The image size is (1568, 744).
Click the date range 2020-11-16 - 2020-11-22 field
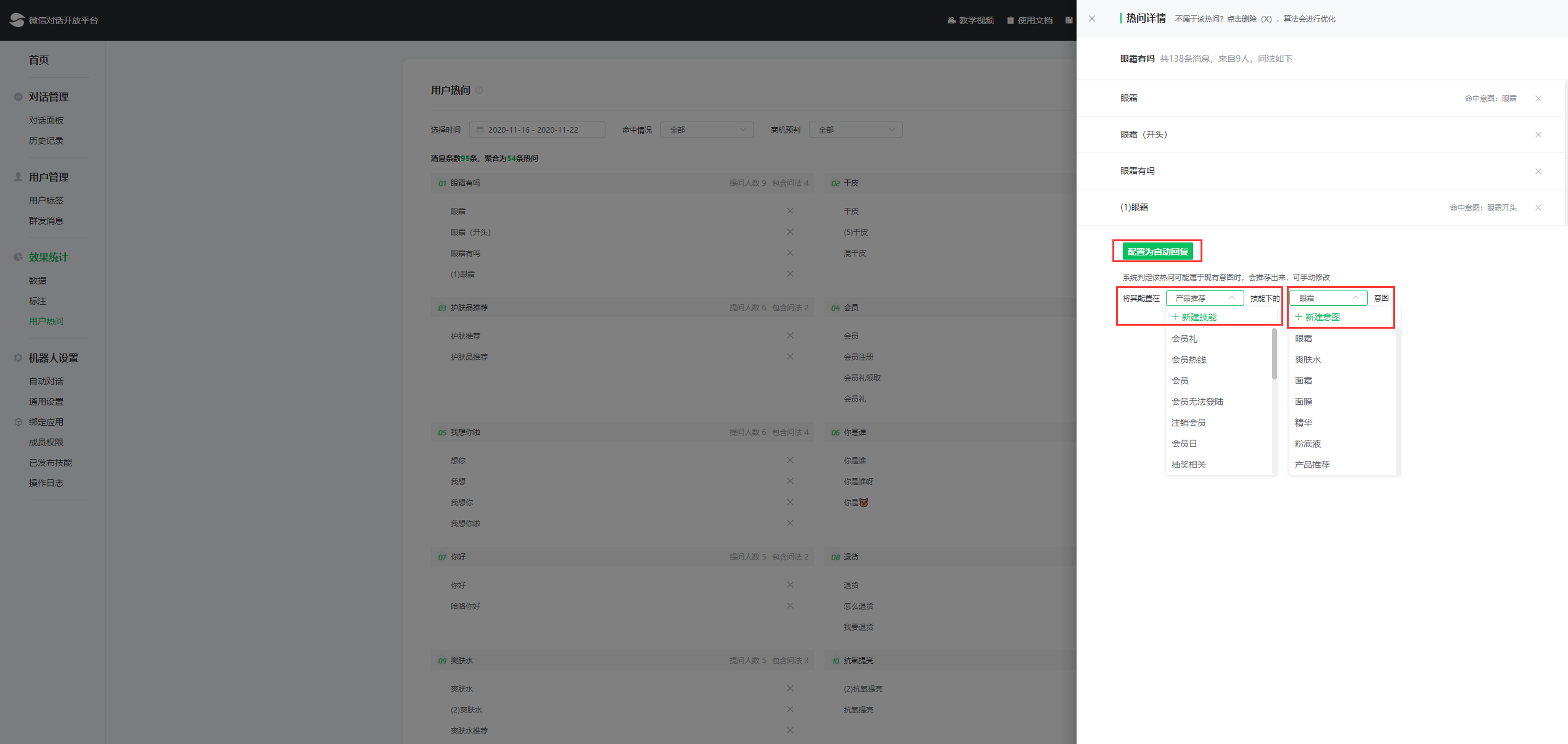(537, 130)
